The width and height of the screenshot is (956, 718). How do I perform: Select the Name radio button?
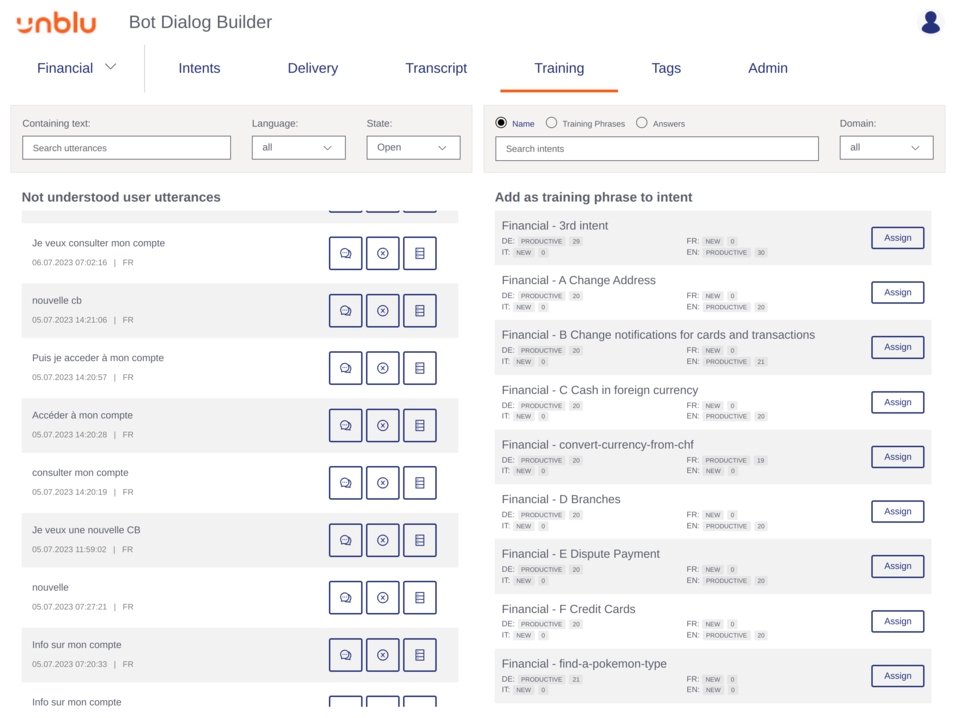pyautogui.click(x=502, y=123)
